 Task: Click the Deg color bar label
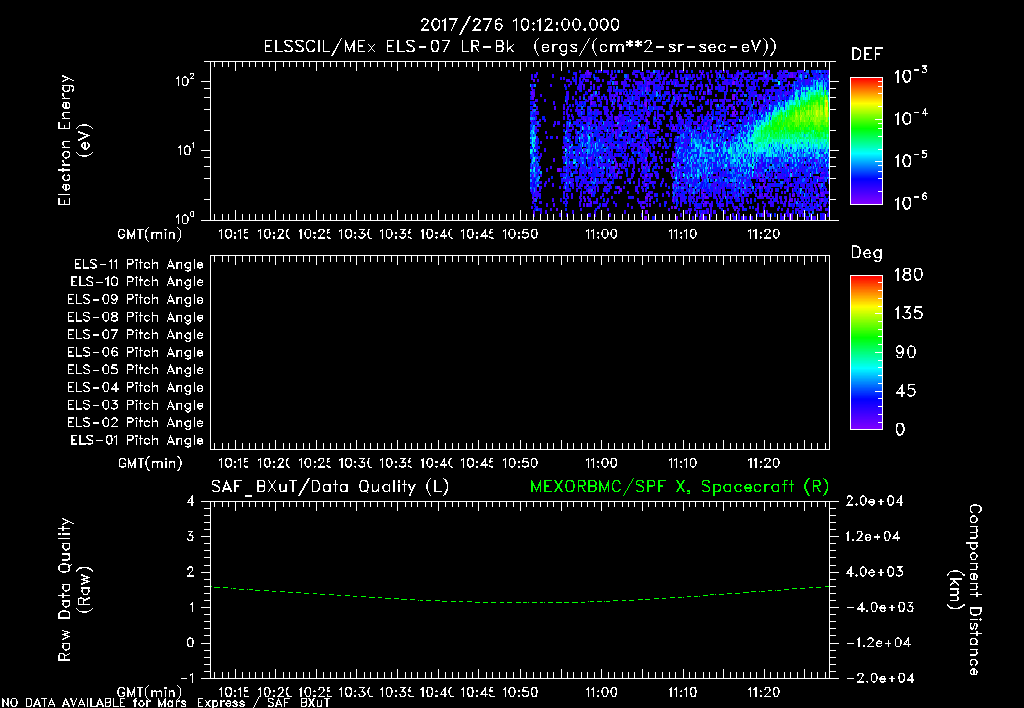click(866, 253)
